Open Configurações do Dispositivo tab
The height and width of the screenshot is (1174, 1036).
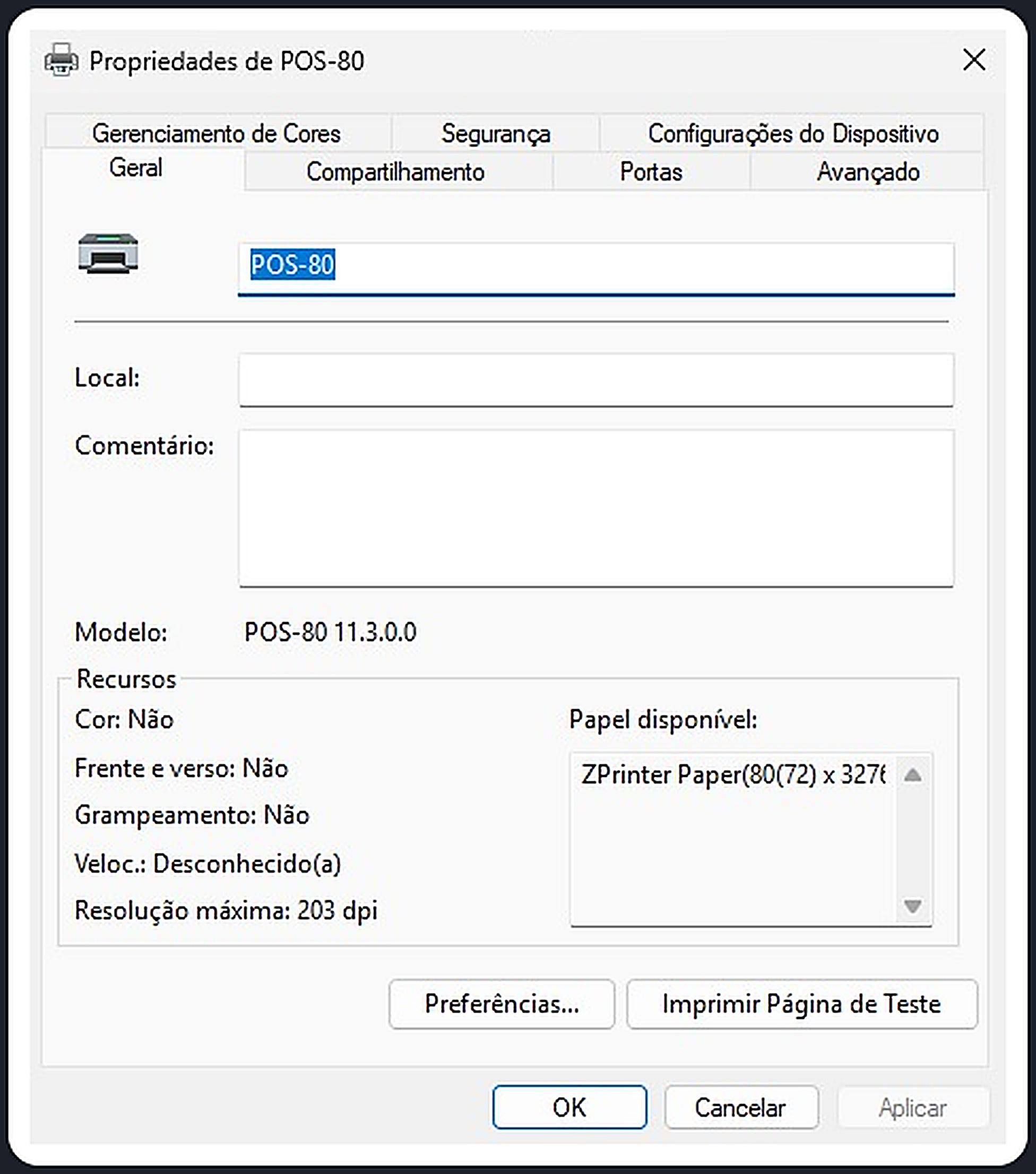[x=793, y=133]
